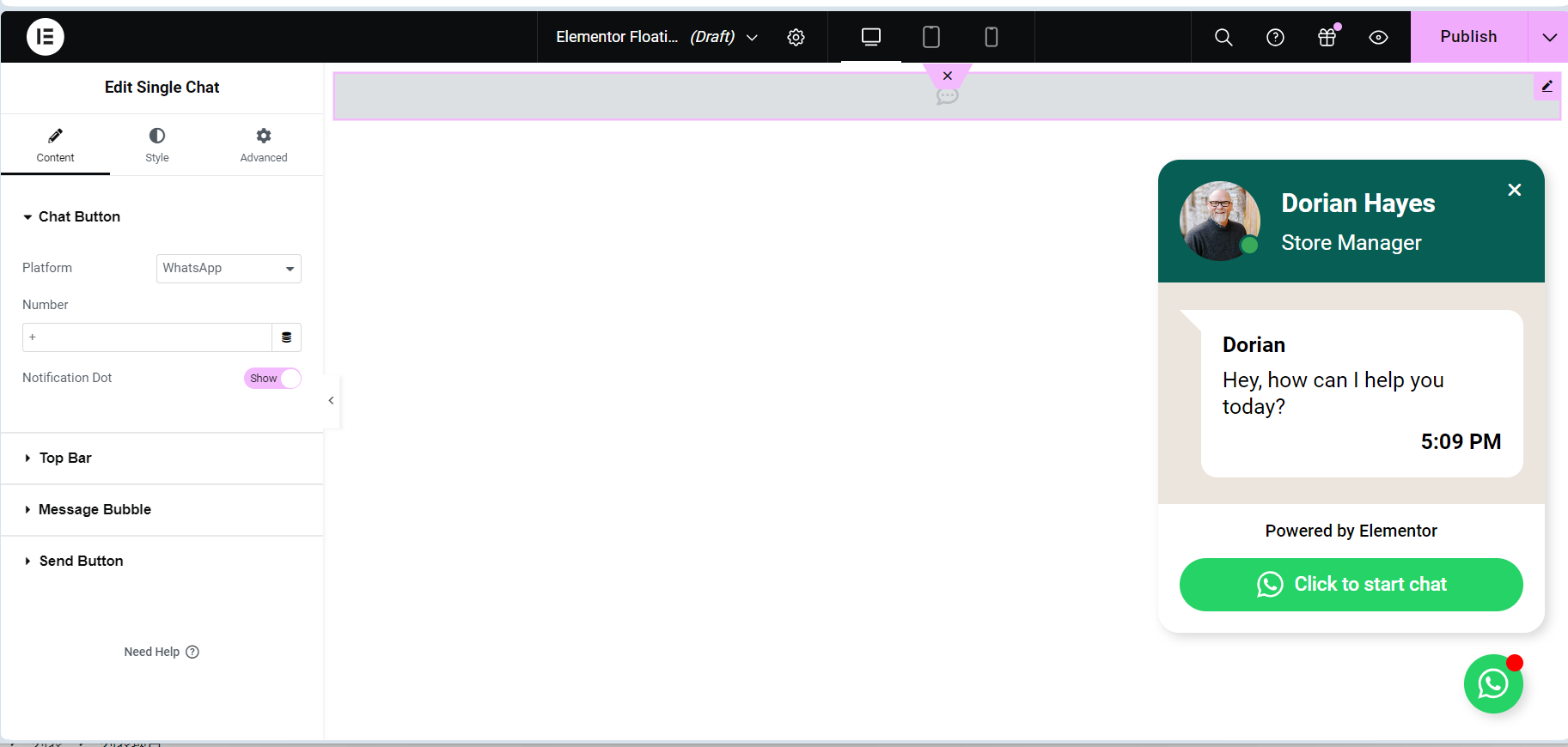Open the Platform dropdown
The height and width of the screenshot is (747, 1568).
[229, 269]
